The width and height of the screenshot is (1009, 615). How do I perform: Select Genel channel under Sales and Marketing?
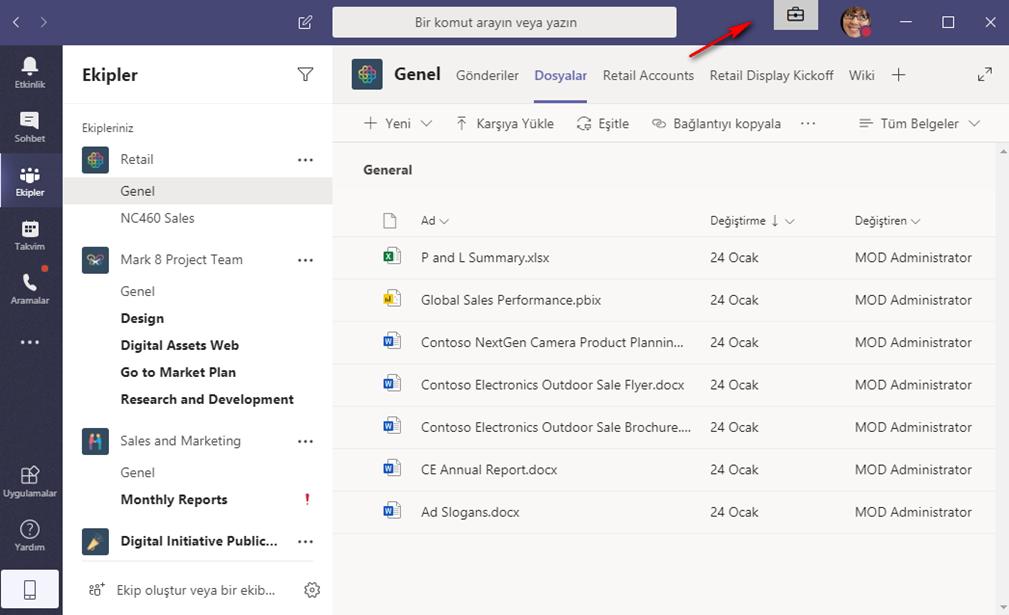click(138, 473)
